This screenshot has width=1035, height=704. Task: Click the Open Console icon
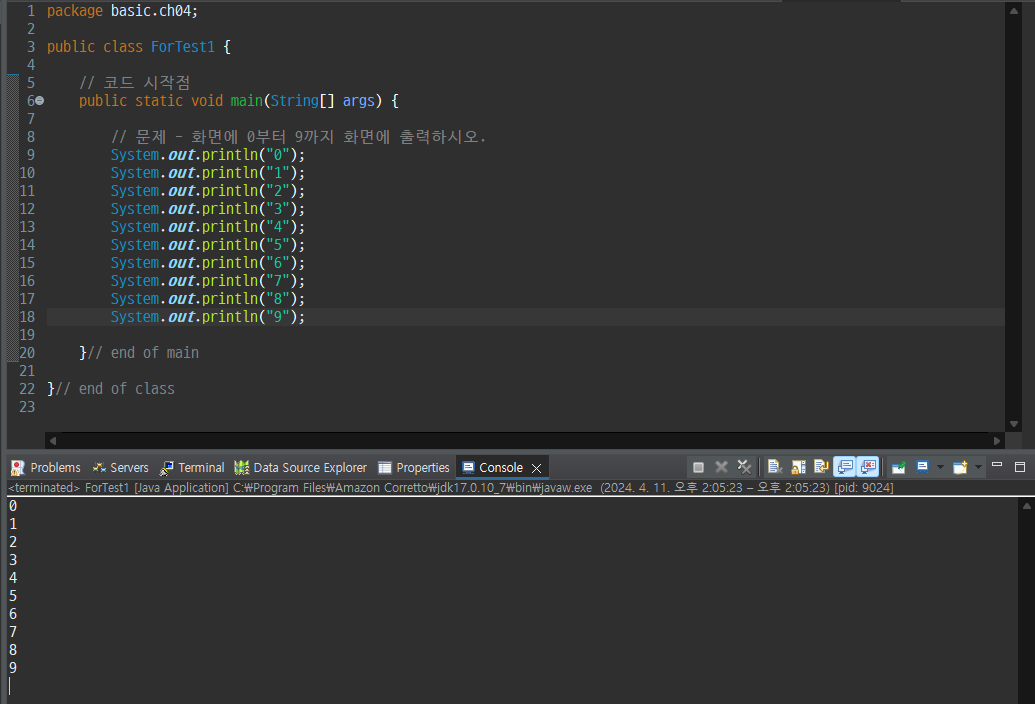[960, 467]
